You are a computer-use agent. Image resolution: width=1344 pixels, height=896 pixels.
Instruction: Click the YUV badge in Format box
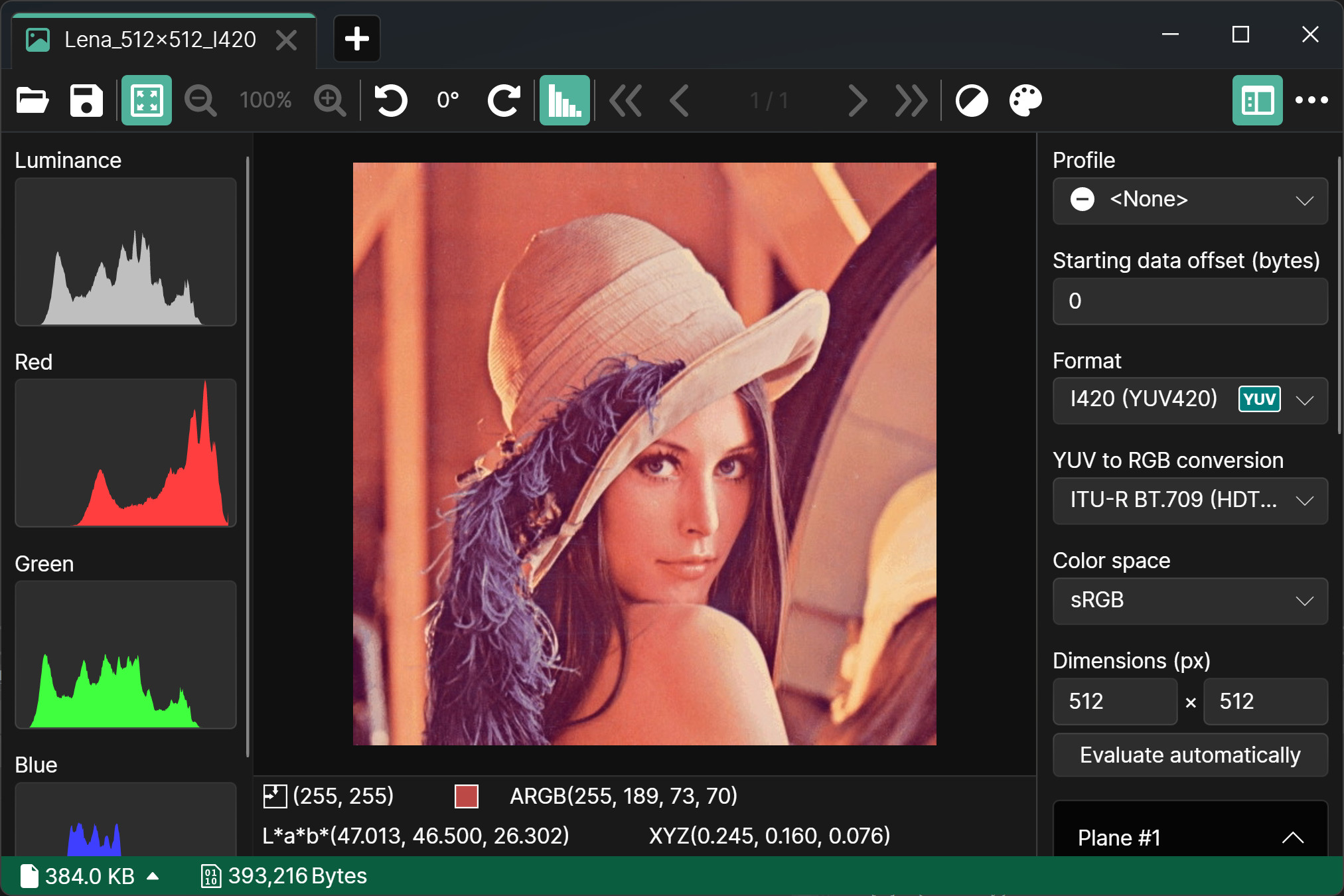coord(1259,400)
